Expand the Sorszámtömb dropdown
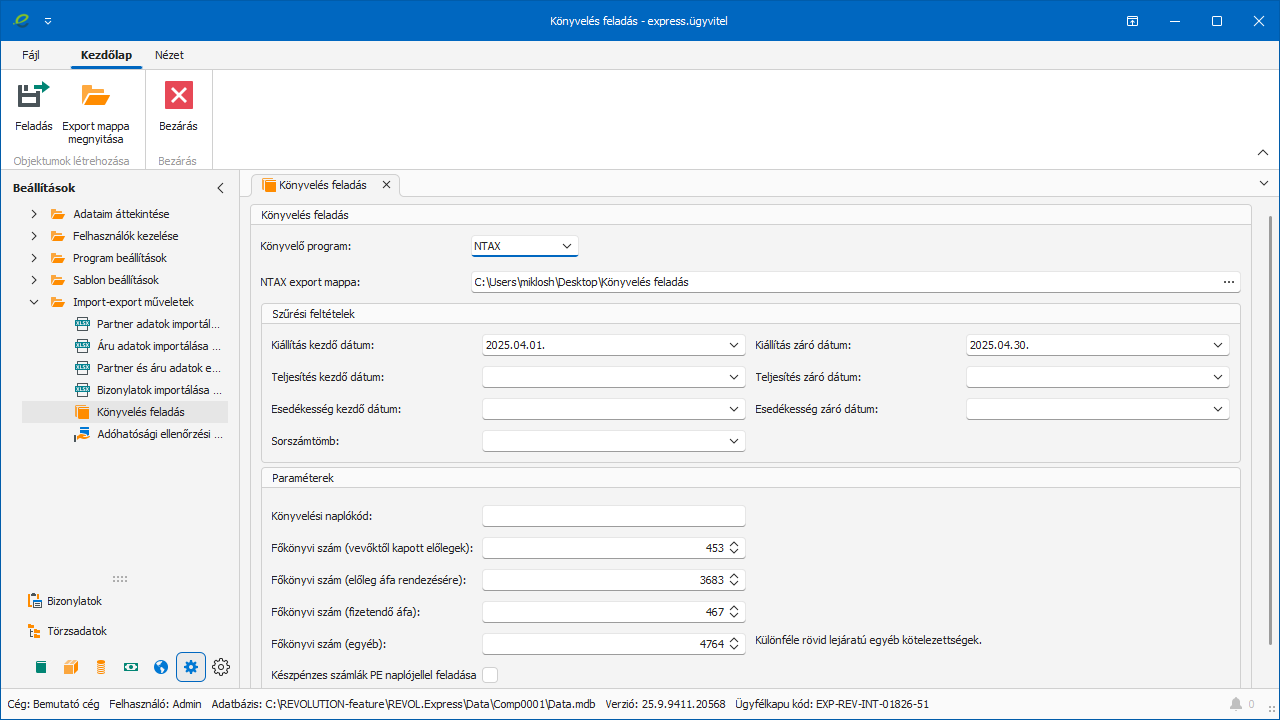This screenshot has height=720, width=1280. 734,441
